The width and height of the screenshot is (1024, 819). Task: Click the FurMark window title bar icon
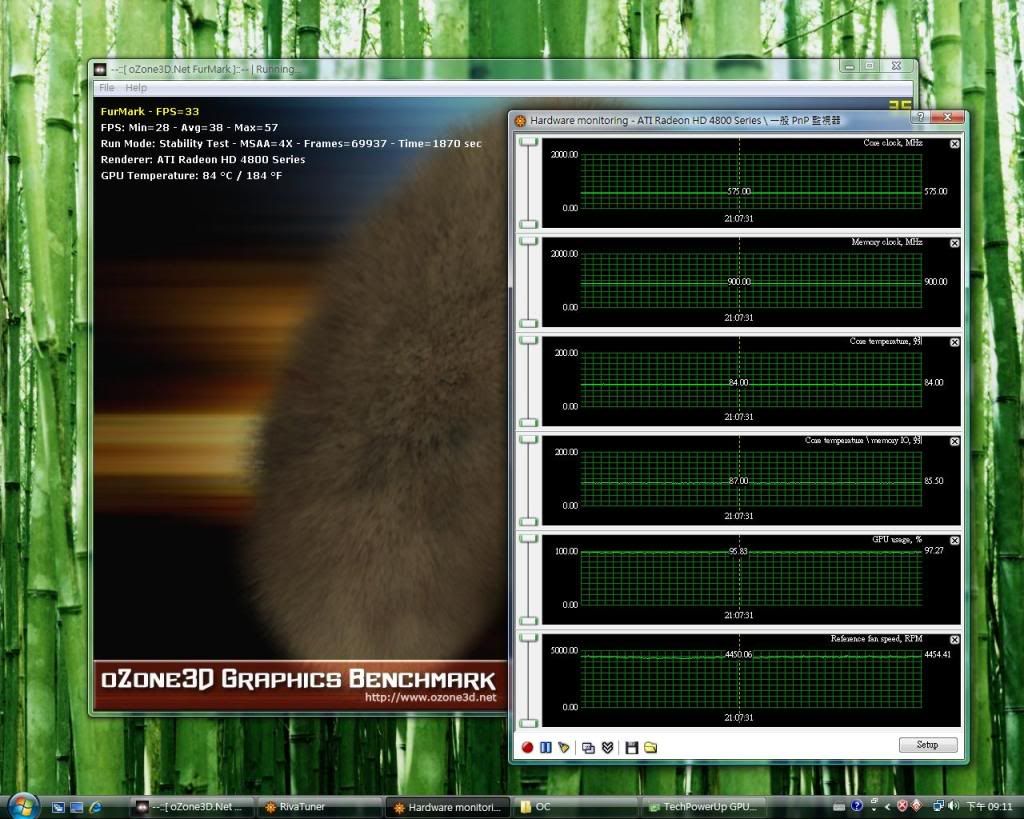pyautogui.click(x=100, y=69)
